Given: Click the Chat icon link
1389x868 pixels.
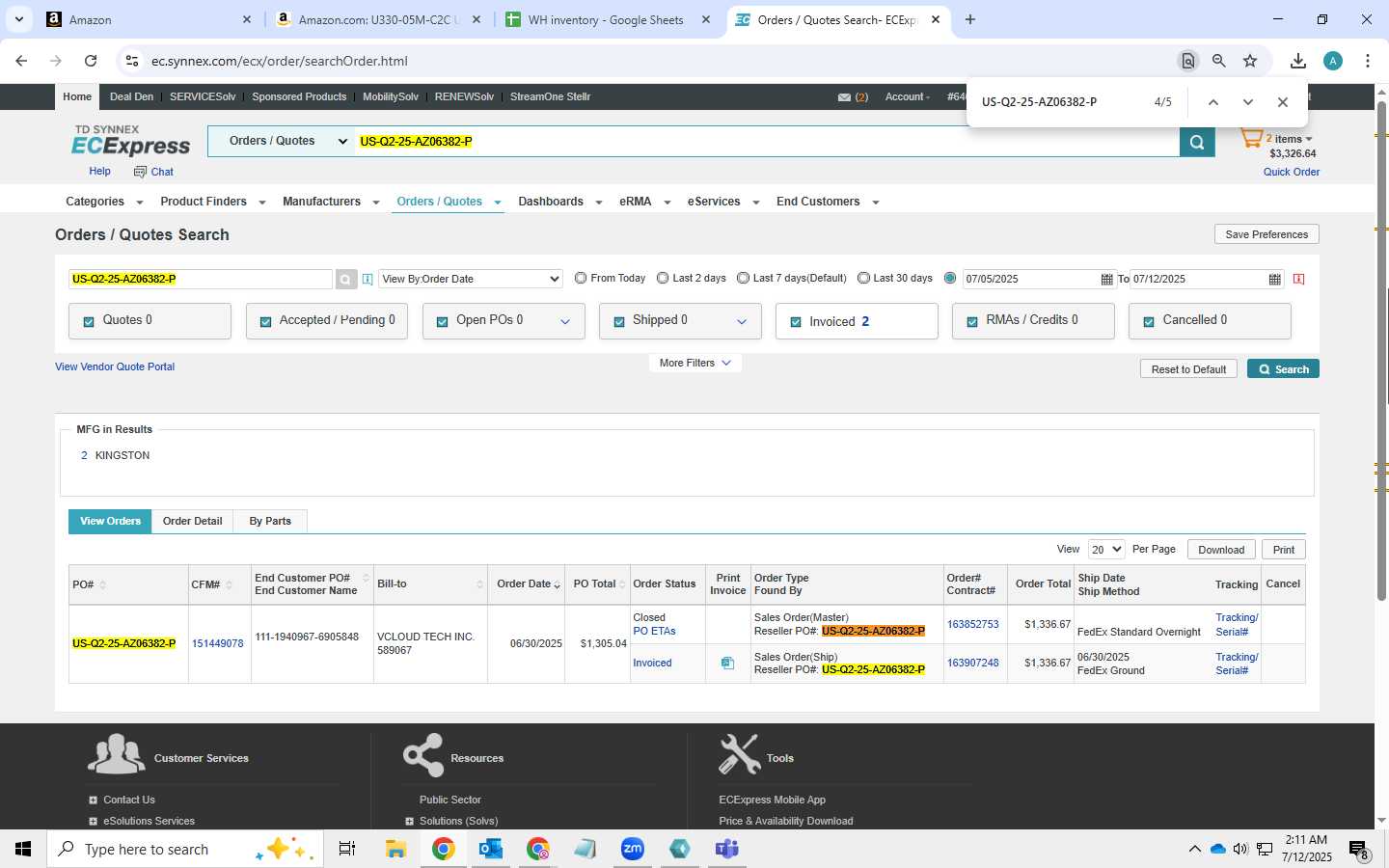Looking at the screenshot, I should 153,172.
